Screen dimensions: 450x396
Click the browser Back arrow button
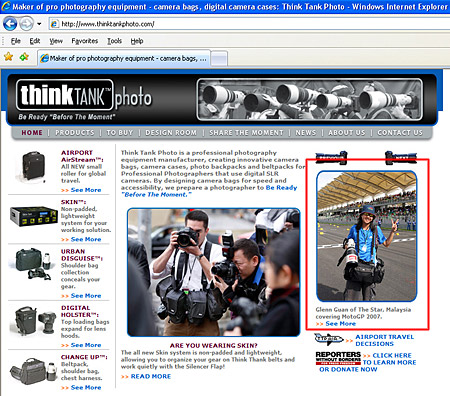[x=10, y=24]
